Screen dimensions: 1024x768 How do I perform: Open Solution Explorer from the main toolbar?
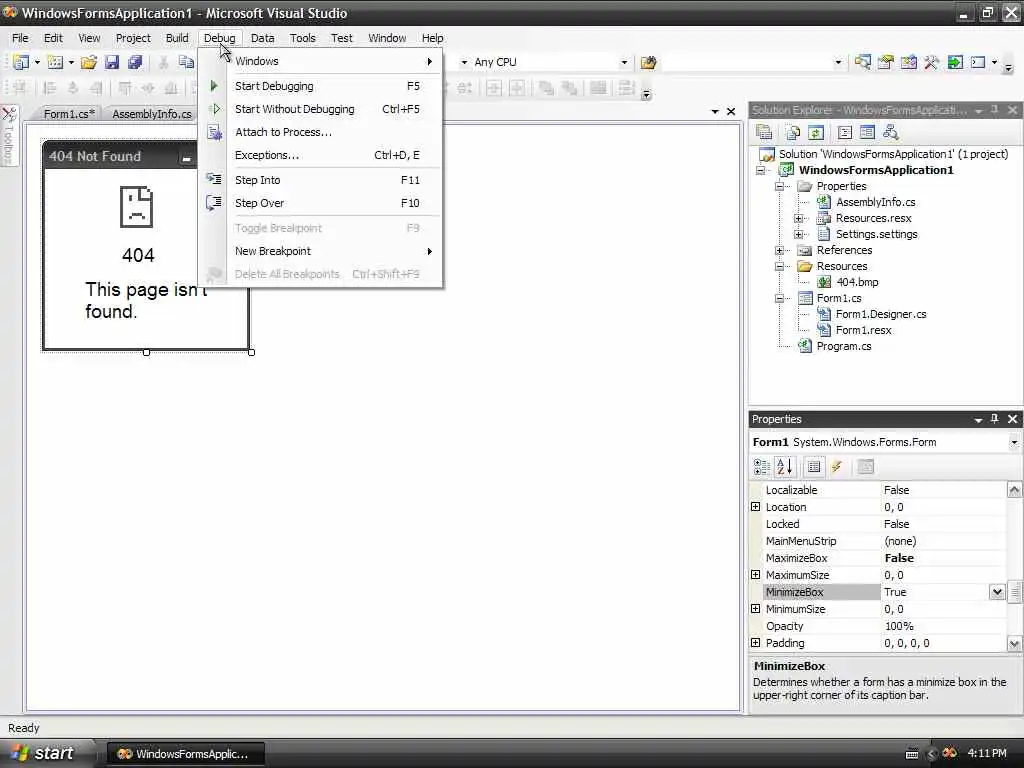click(x=862, y=62)
